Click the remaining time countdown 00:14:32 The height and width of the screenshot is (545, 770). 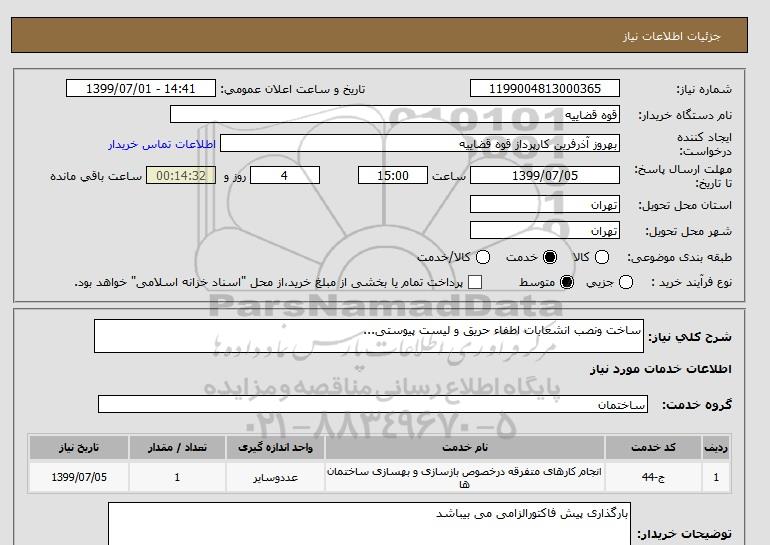click(x=181, y=175)
